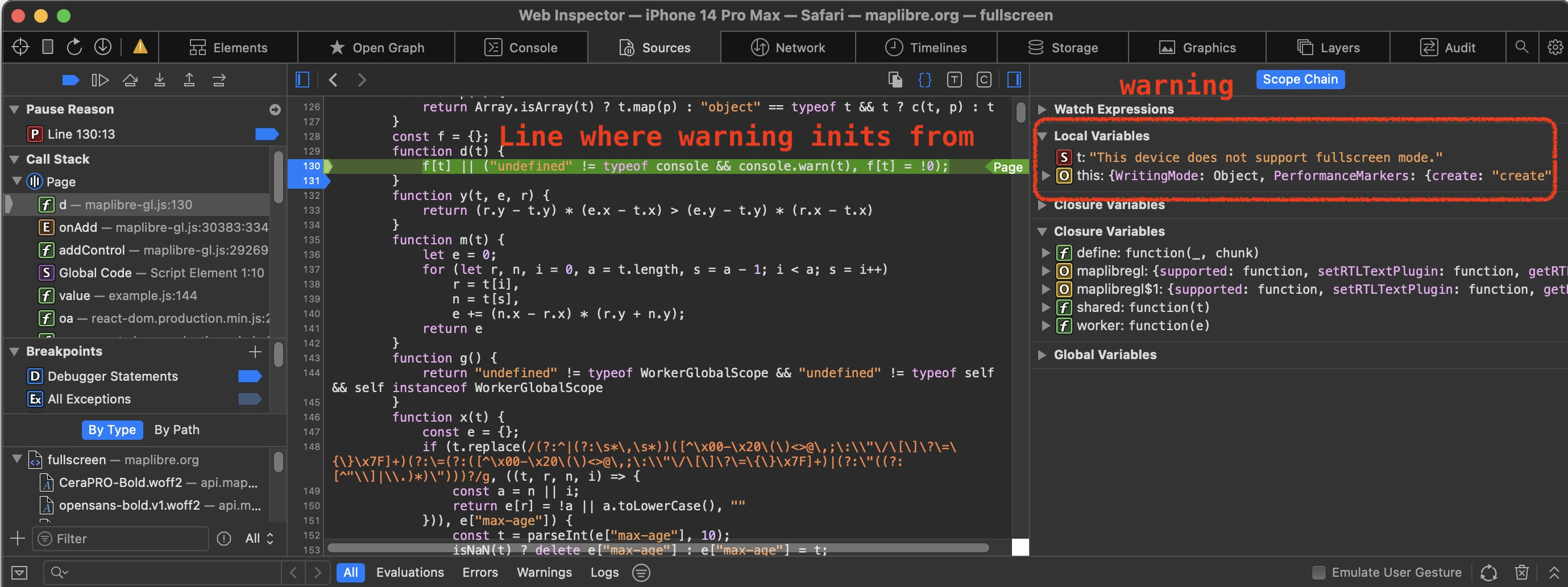Screen dimensions: 1568x587
Task: Switch to the Network tab
Action: point(787,47)
